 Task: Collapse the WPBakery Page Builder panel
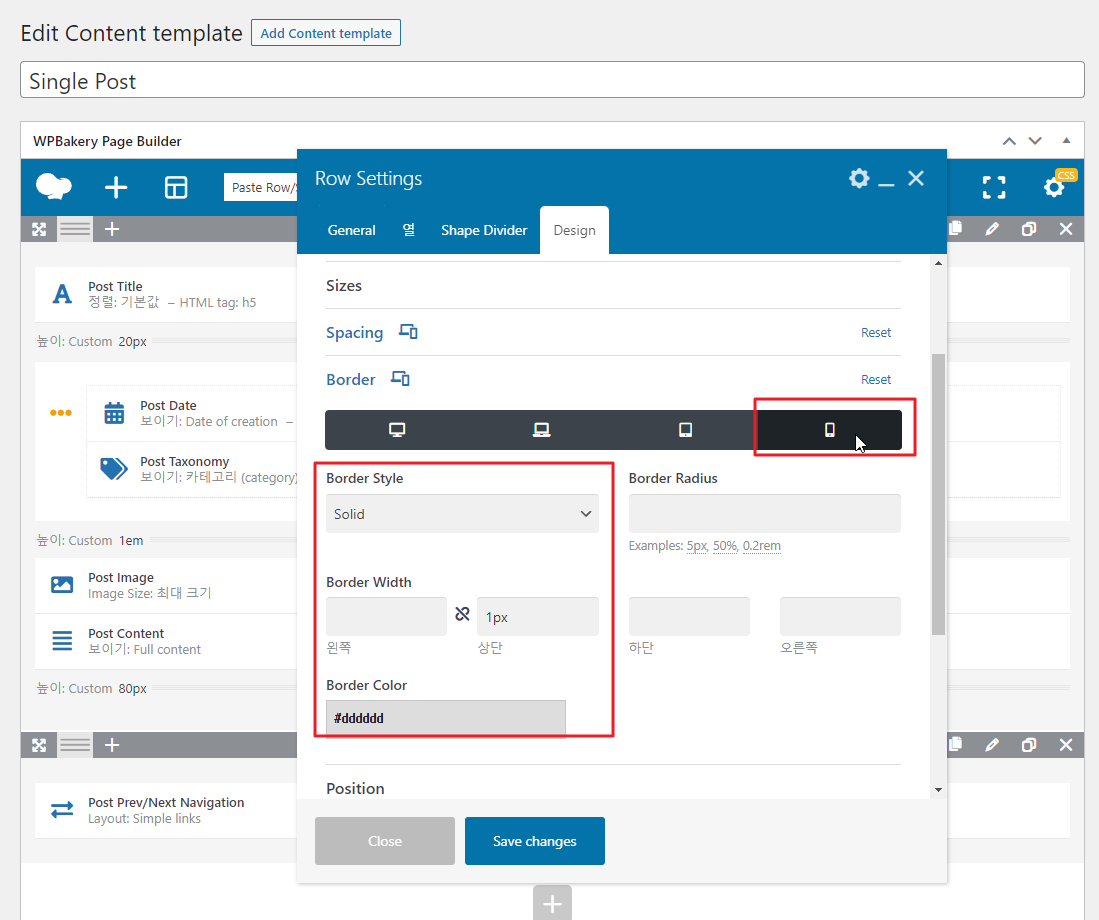pos(1066,140)
